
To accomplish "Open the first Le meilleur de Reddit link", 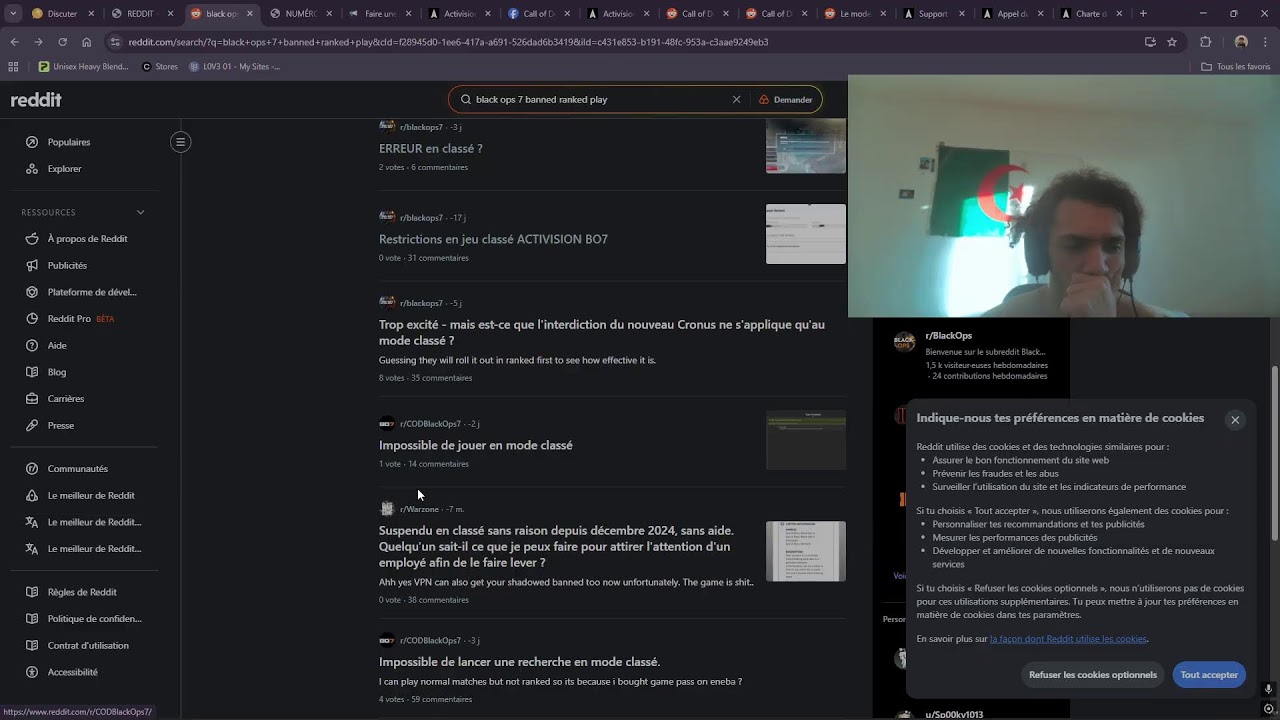I will click(91, 496).
